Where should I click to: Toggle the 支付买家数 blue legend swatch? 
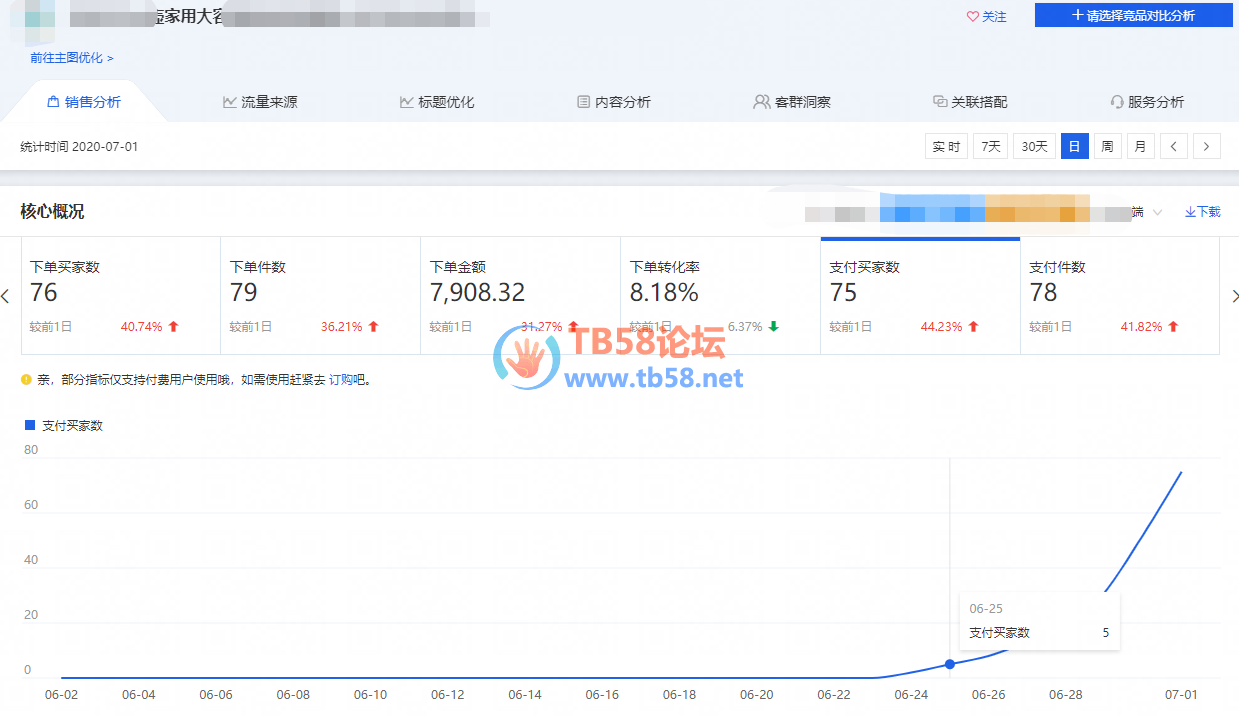[x=30, y=425]
